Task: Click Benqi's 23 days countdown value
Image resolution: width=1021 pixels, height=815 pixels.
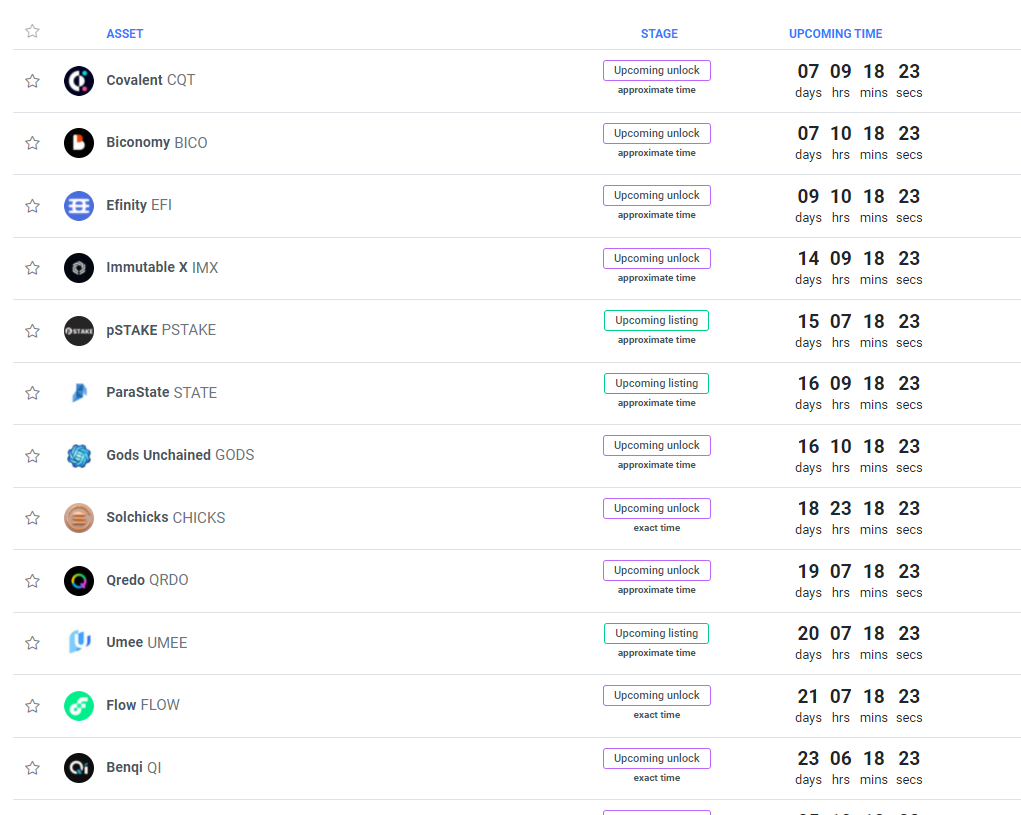Action: click(808, 758)
